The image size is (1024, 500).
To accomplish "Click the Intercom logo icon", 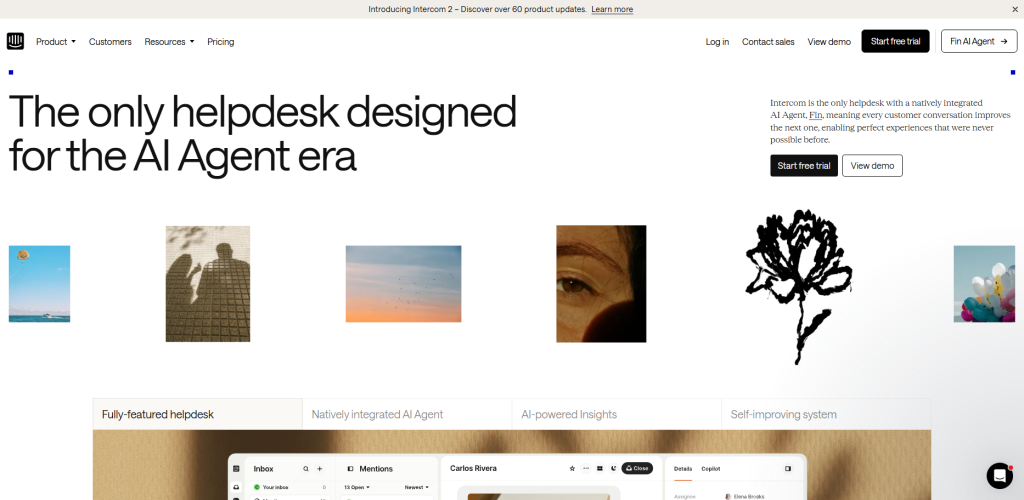I will coord(16,41).
